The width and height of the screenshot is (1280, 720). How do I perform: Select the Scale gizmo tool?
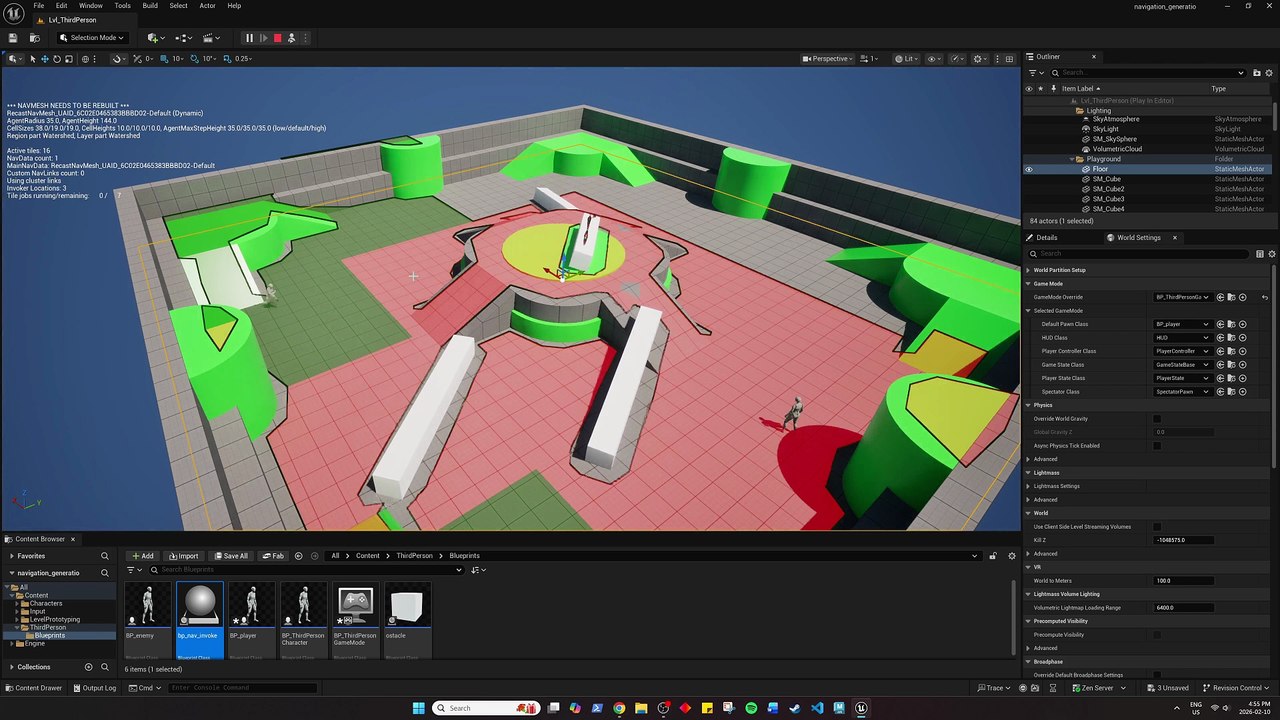pos(69,59)
